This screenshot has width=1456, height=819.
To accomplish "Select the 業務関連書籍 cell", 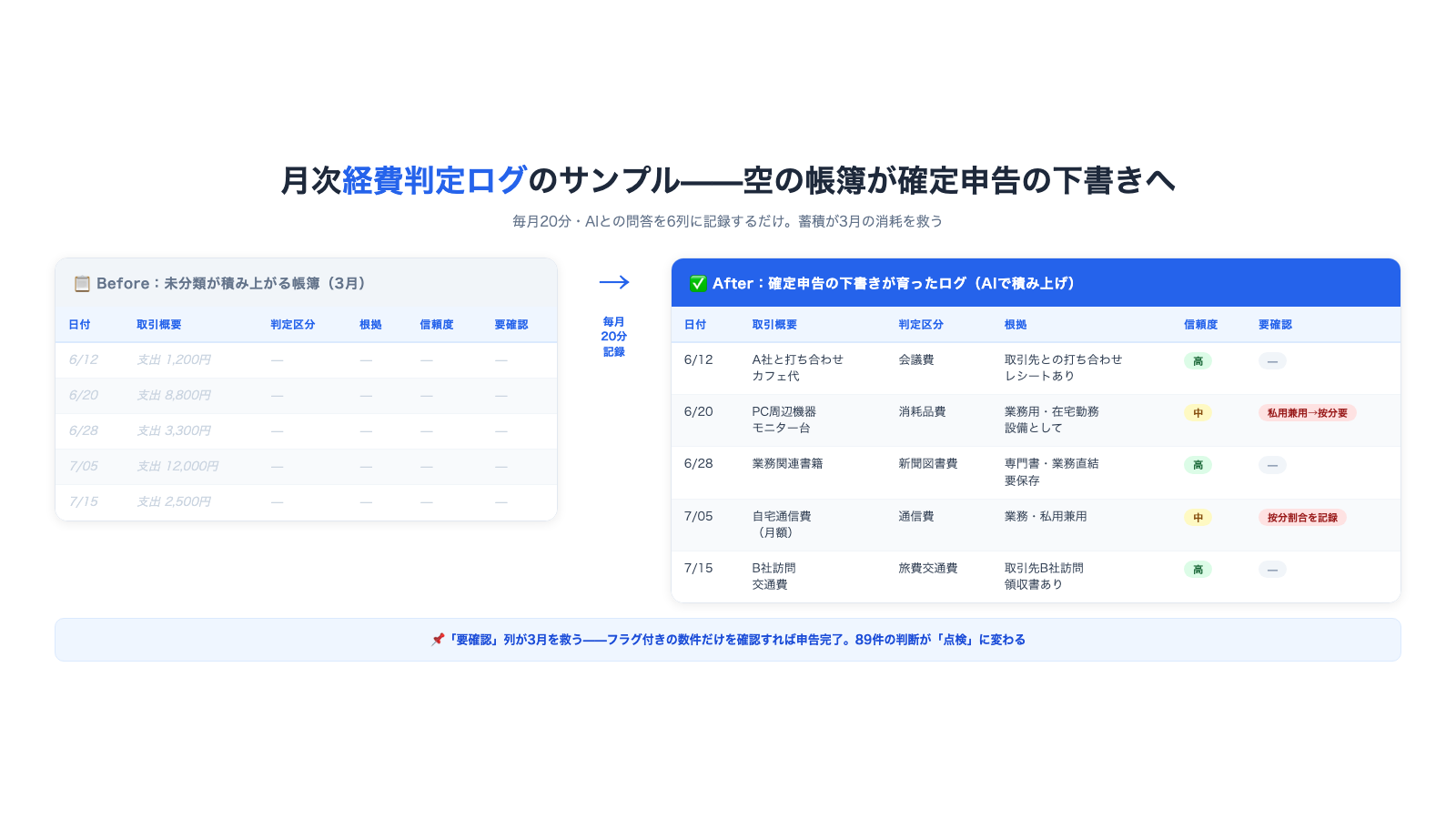I will (788, 464).
